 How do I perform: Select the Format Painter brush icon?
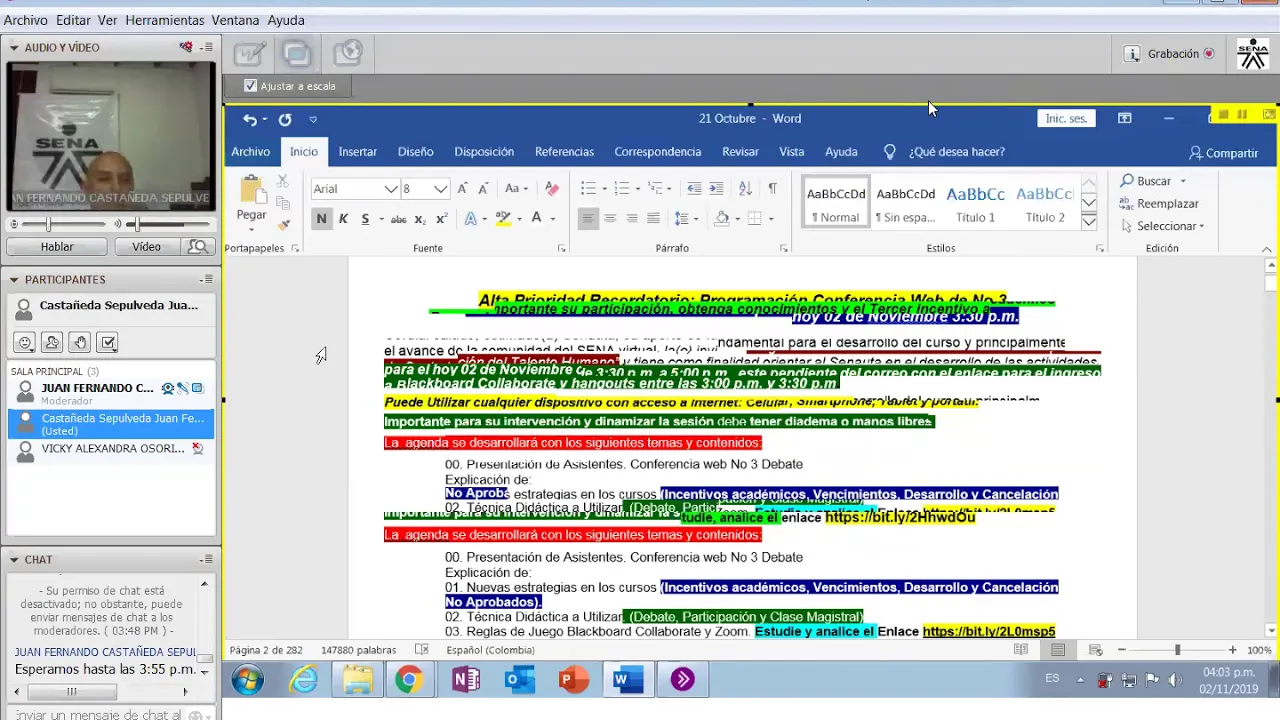[283, 225]
